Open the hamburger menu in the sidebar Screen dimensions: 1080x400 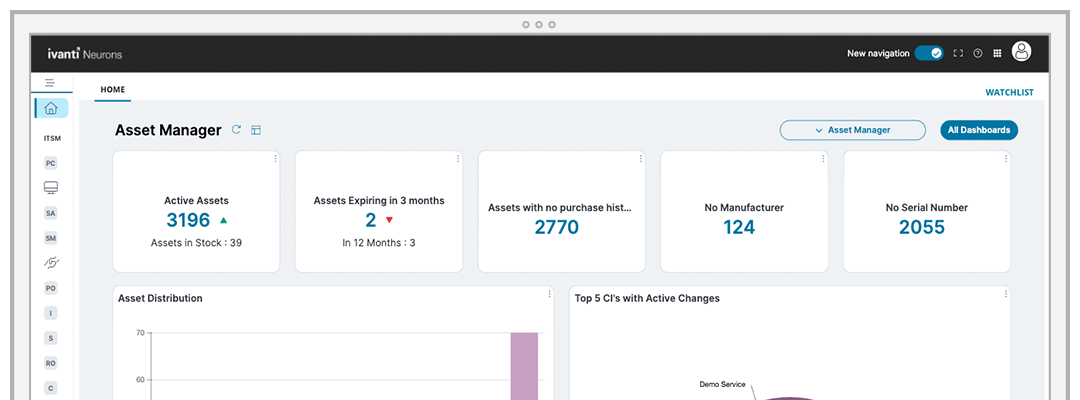pos(50,83)
